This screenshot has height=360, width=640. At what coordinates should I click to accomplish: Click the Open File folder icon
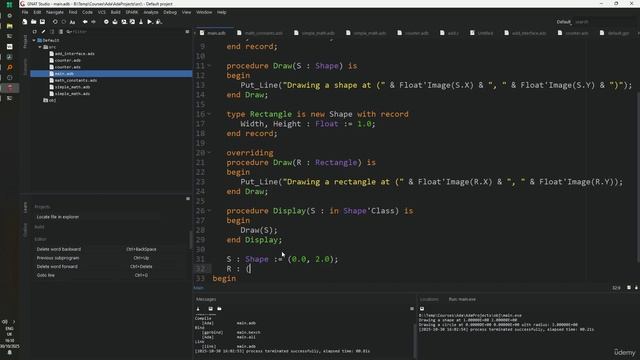click(33, 22)
